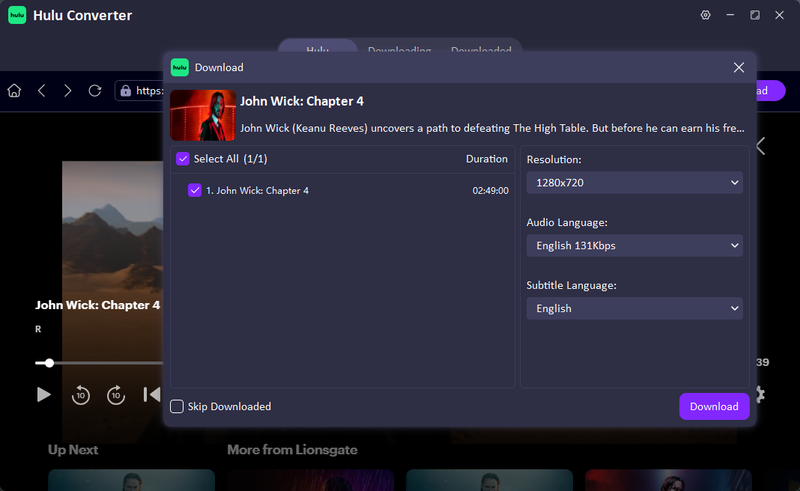Skip forward 10 seconds button

tap(116, 395)
